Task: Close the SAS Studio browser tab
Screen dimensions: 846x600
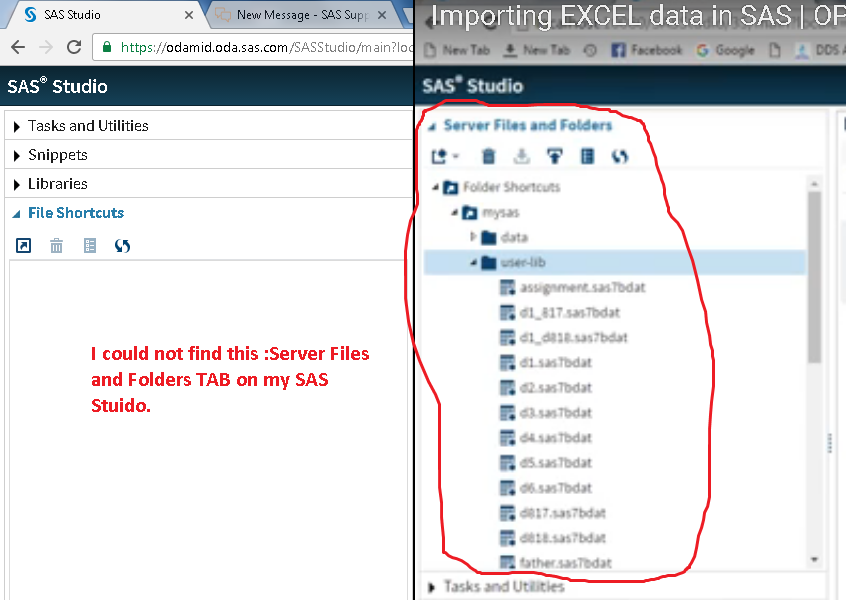Action: click(189, 15)
